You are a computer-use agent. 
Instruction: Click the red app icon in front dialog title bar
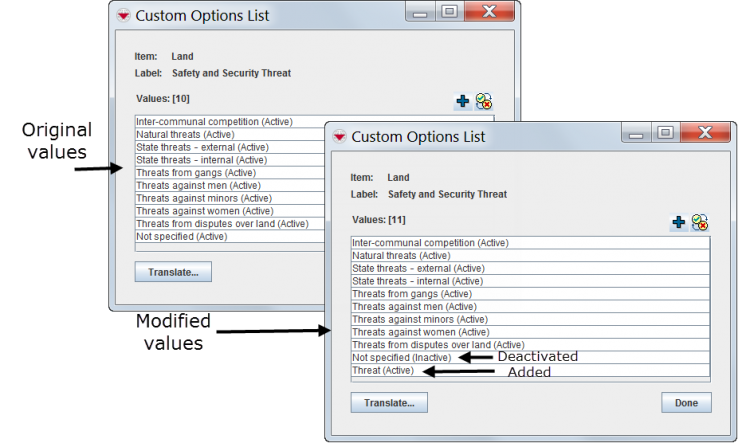(339, 136)
